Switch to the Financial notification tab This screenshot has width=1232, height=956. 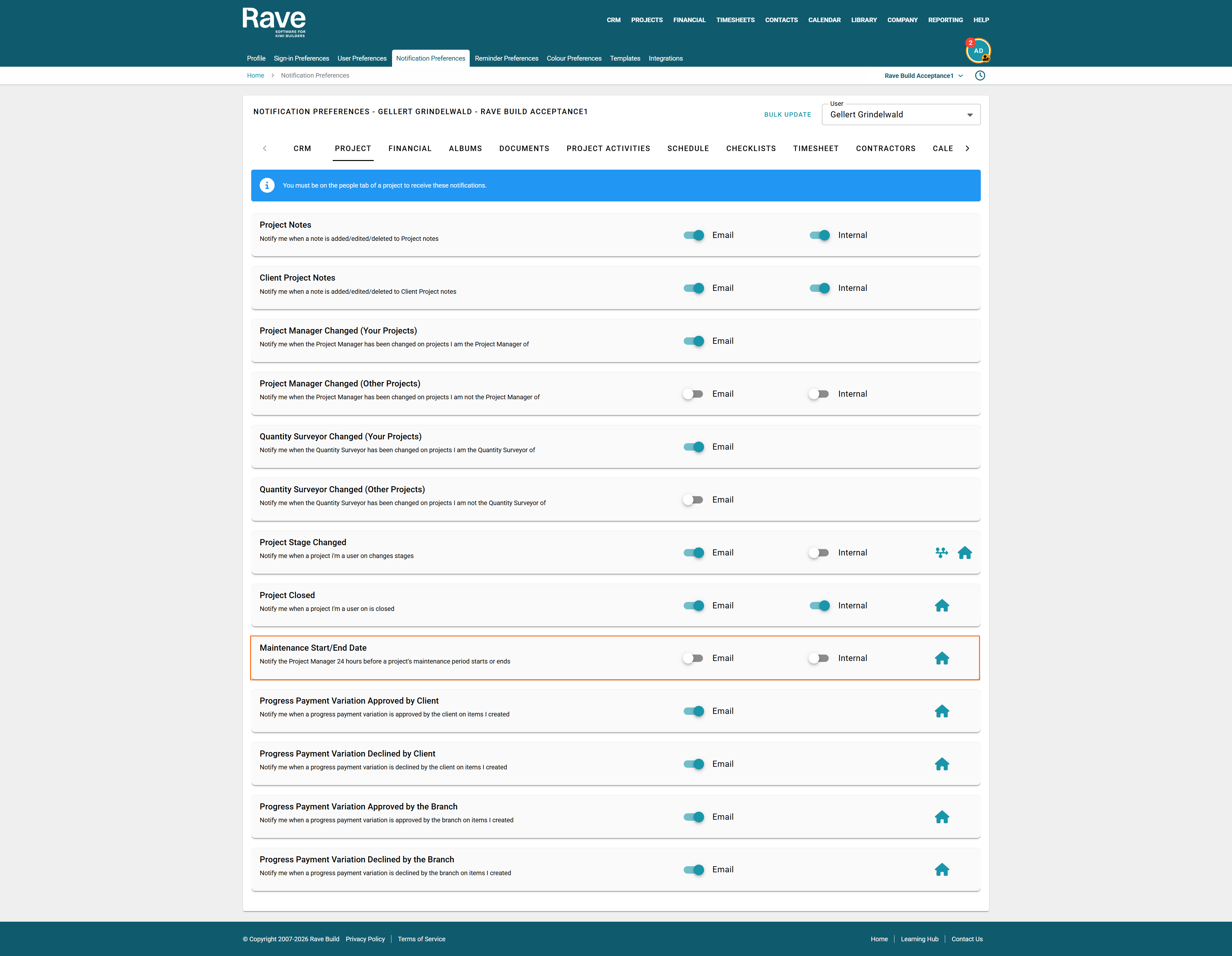pos(409,148)
